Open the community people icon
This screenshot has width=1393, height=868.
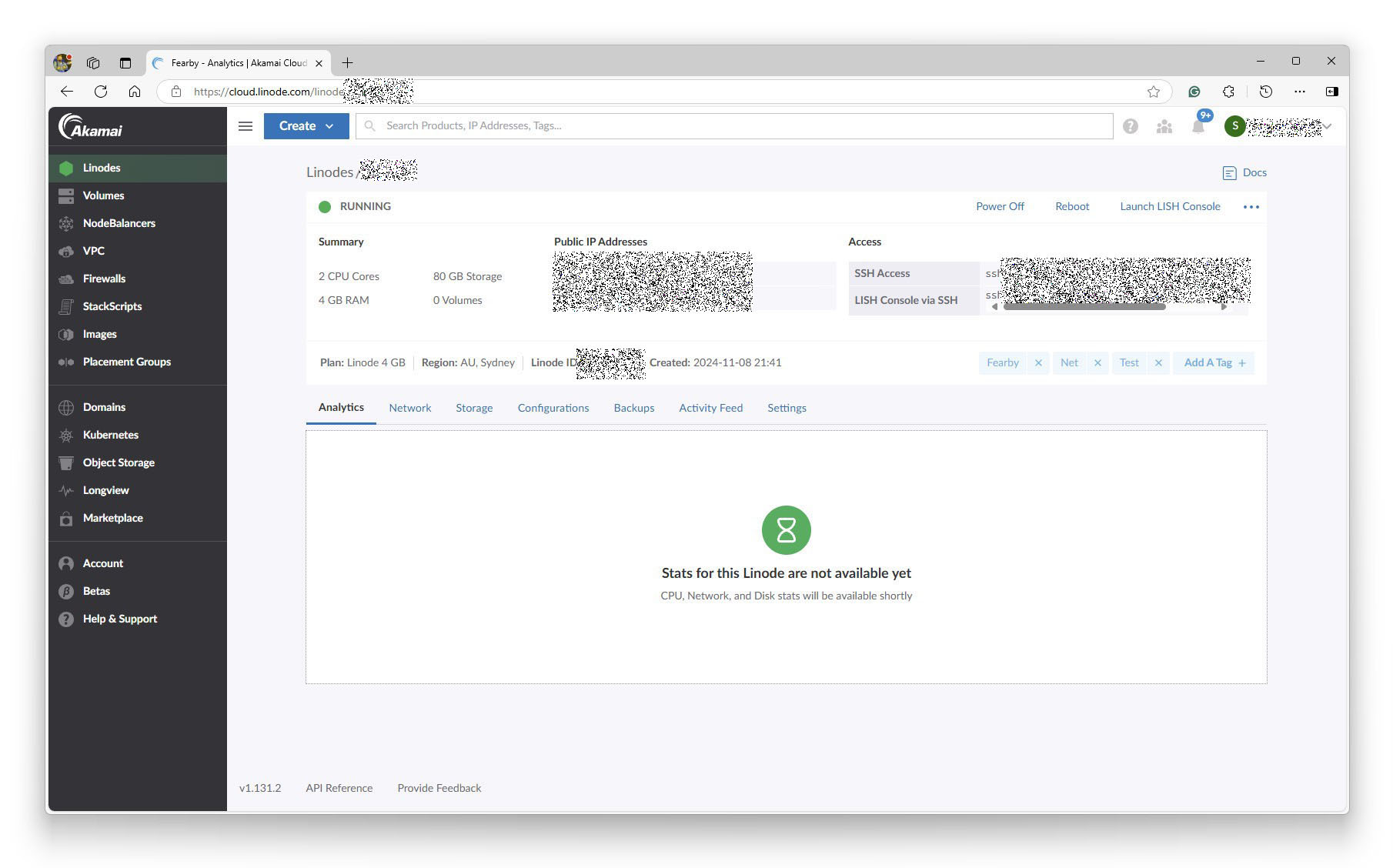1164,126
